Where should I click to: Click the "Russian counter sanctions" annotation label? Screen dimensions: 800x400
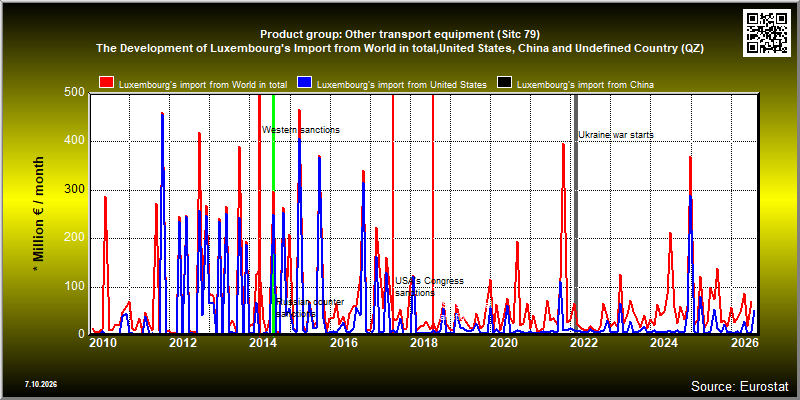point(310,308)
